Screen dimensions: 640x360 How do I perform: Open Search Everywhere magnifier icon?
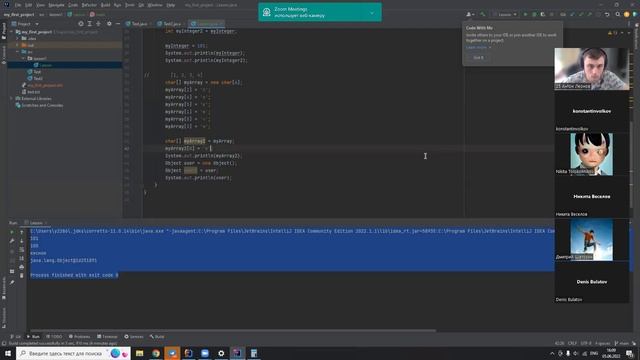click(x=618, y=14)
